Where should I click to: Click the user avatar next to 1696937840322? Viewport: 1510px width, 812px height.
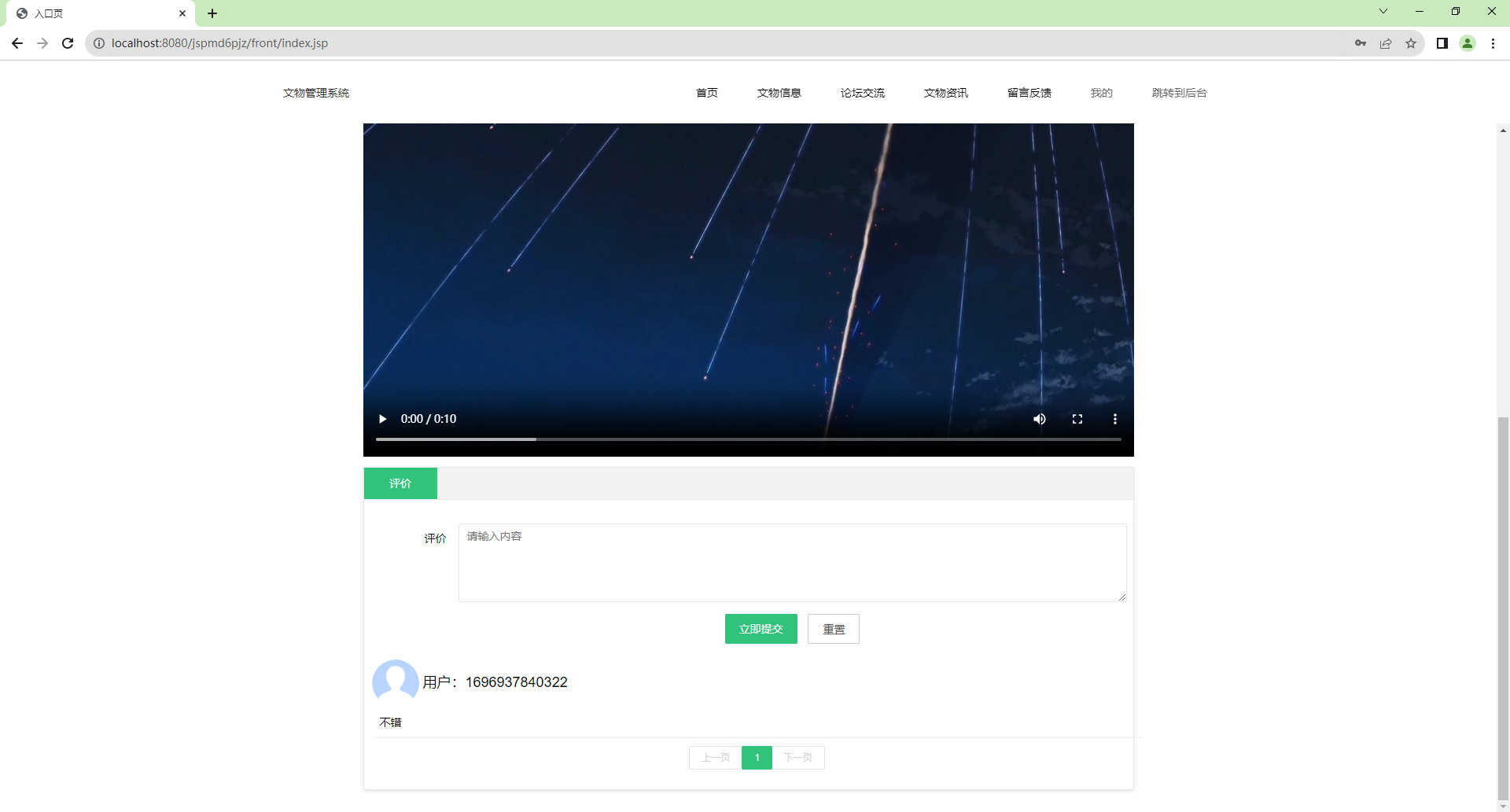tap(396, 682)
